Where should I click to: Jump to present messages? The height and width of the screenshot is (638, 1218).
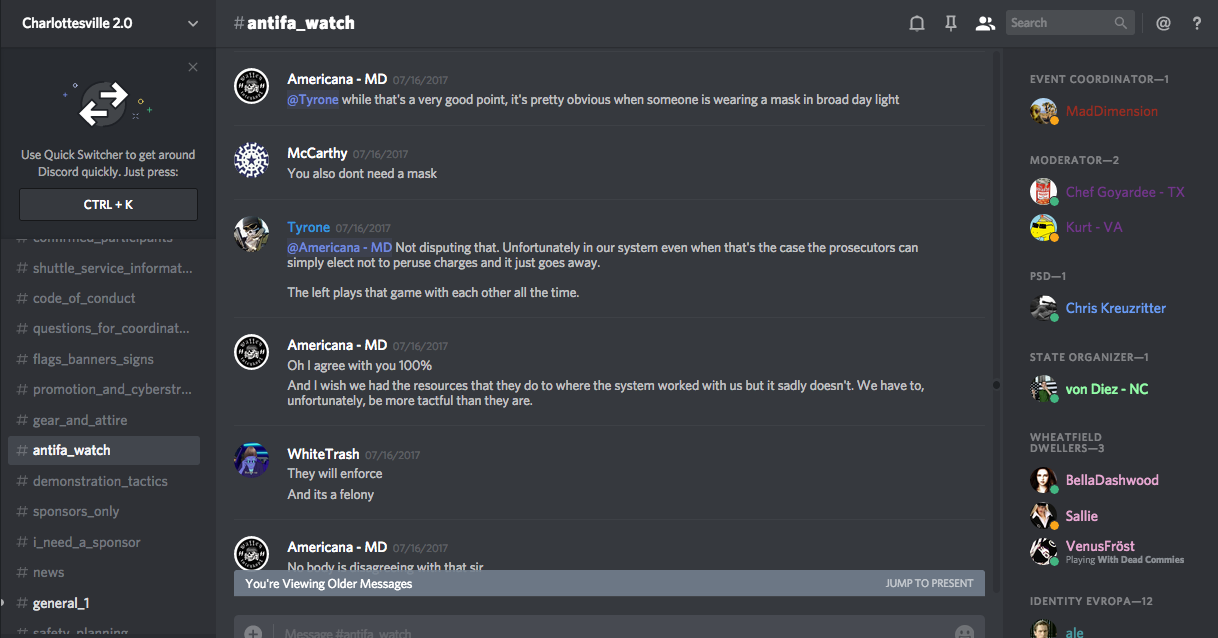[929, 583]
